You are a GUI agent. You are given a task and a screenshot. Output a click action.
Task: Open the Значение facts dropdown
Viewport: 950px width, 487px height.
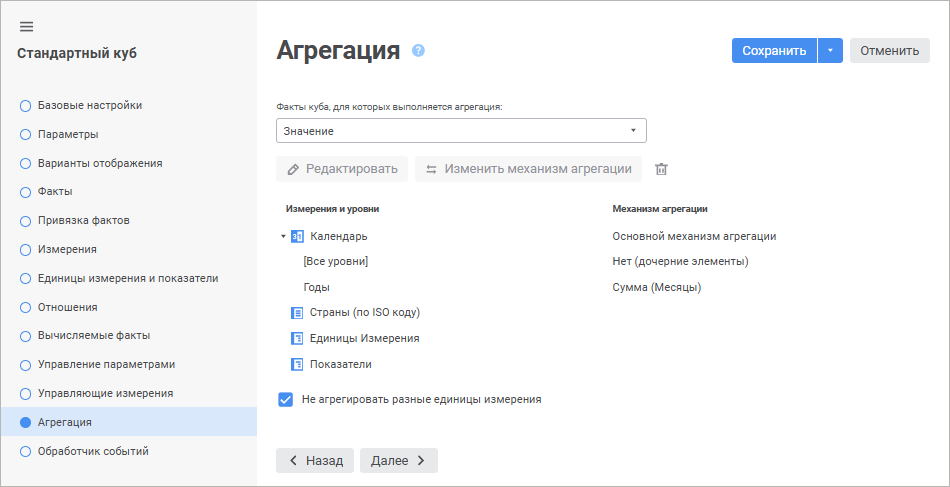461,131
